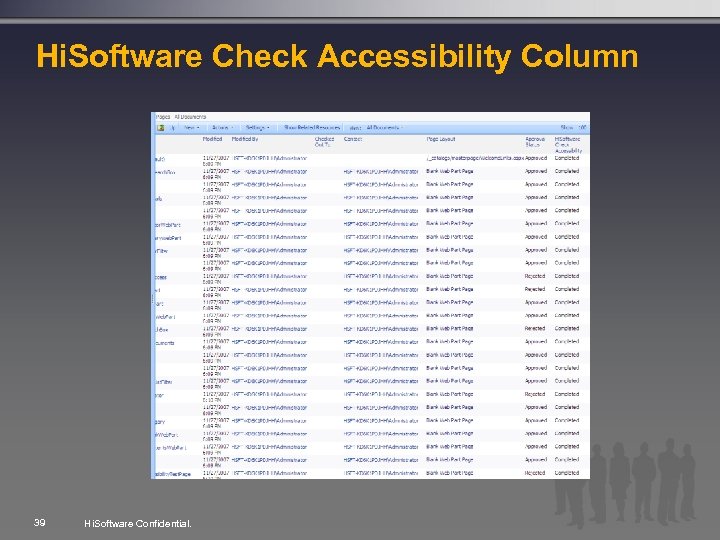Click slide number 39
Screen dimensions: 720x540
point(39,523)
